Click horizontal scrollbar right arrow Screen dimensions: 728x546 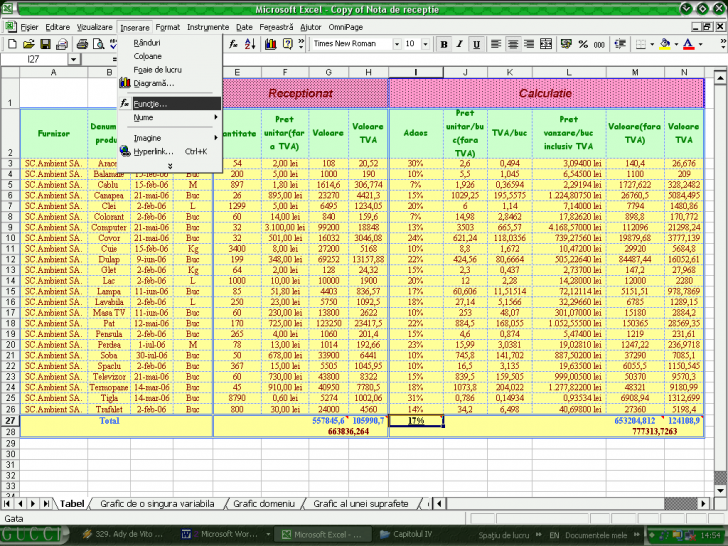coord(704,503)
